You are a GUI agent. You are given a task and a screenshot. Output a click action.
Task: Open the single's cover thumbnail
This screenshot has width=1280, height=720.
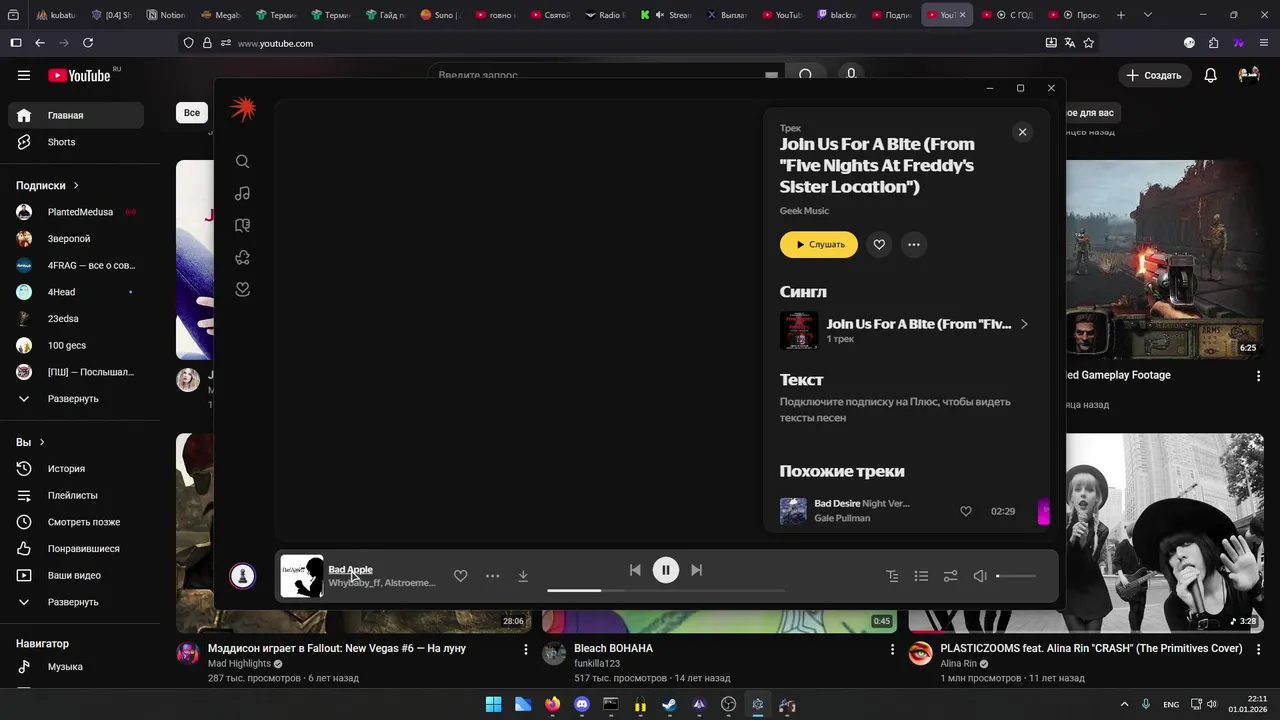pyautogui.click(x=799, y=331)
